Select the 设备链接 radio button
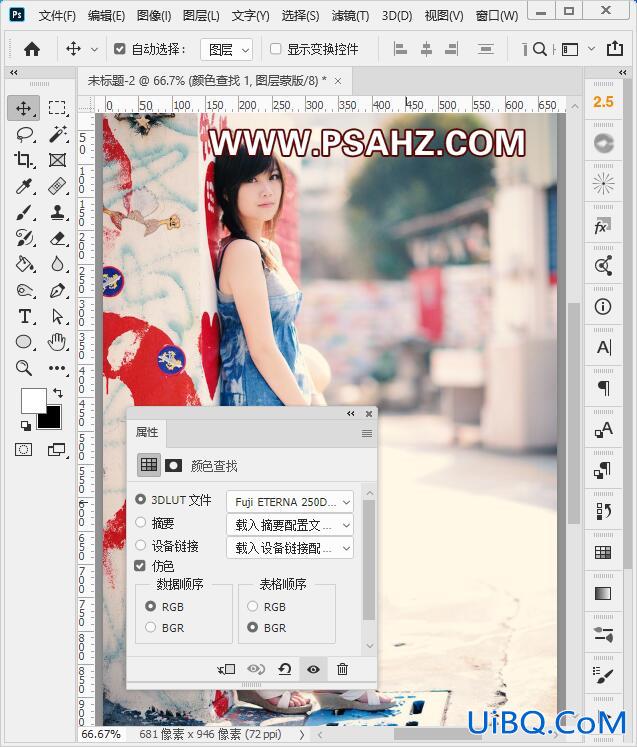This screenshot has height=747, width=637. (140, 545)
